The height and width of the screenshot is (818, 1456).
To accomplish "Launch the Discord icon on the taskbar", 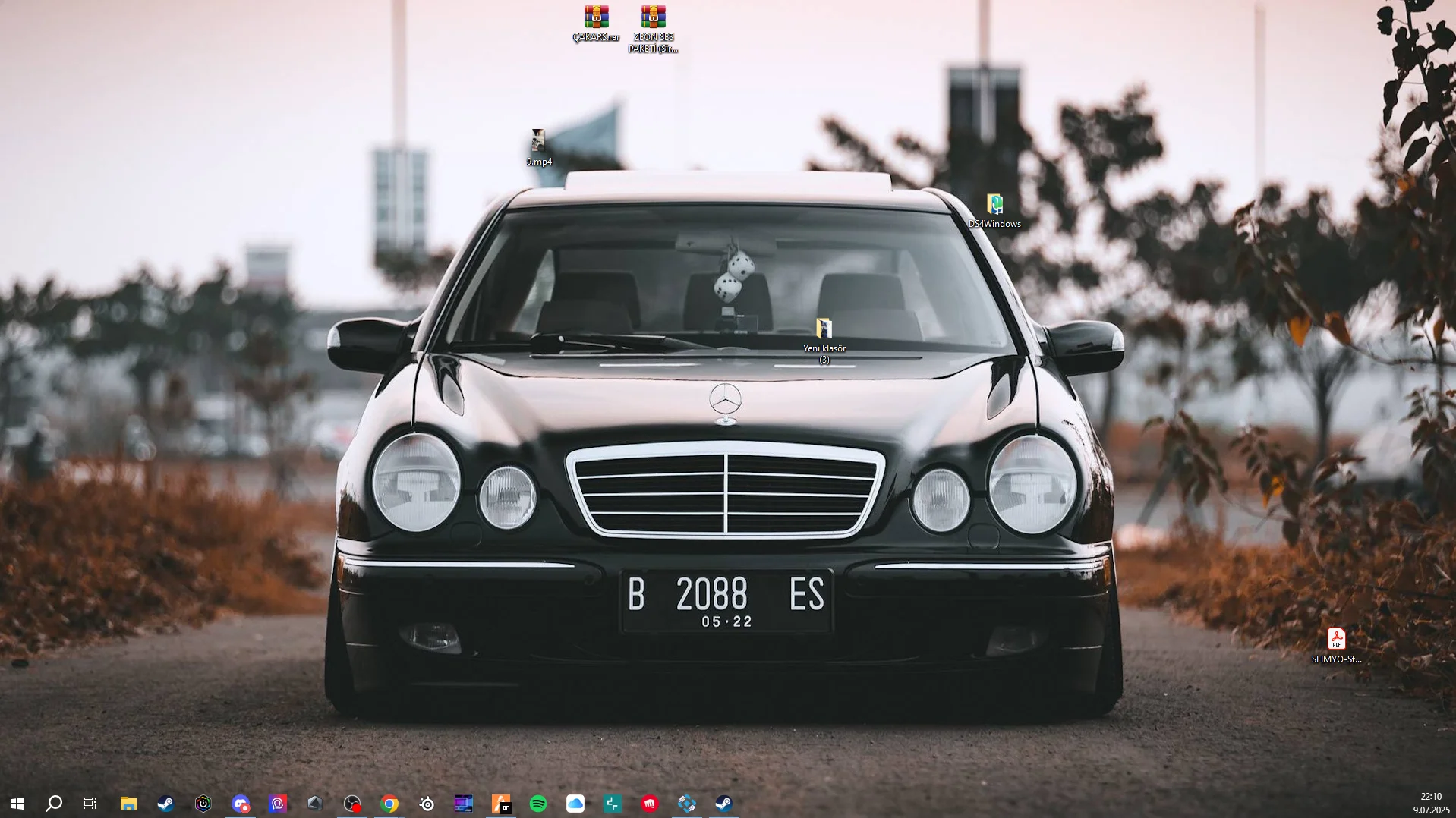I will [241, 804].
